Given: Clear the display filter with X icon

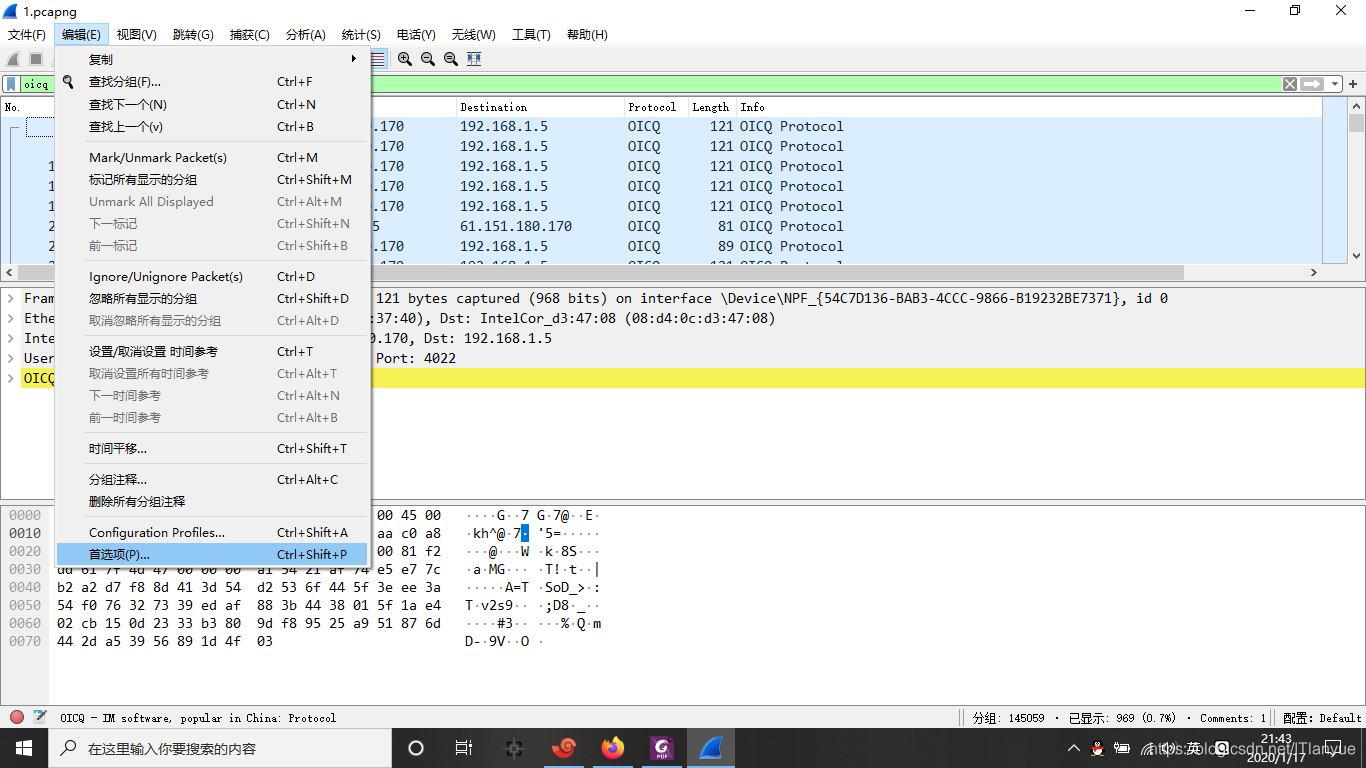Looking at the screenshot, I should tap(1290, 84).
